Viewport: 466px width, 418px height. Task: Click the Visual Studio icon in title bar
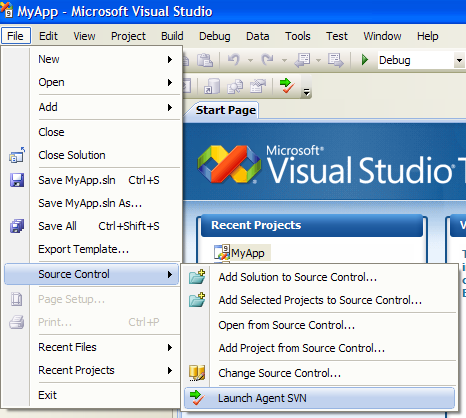(x=7, y=9)
